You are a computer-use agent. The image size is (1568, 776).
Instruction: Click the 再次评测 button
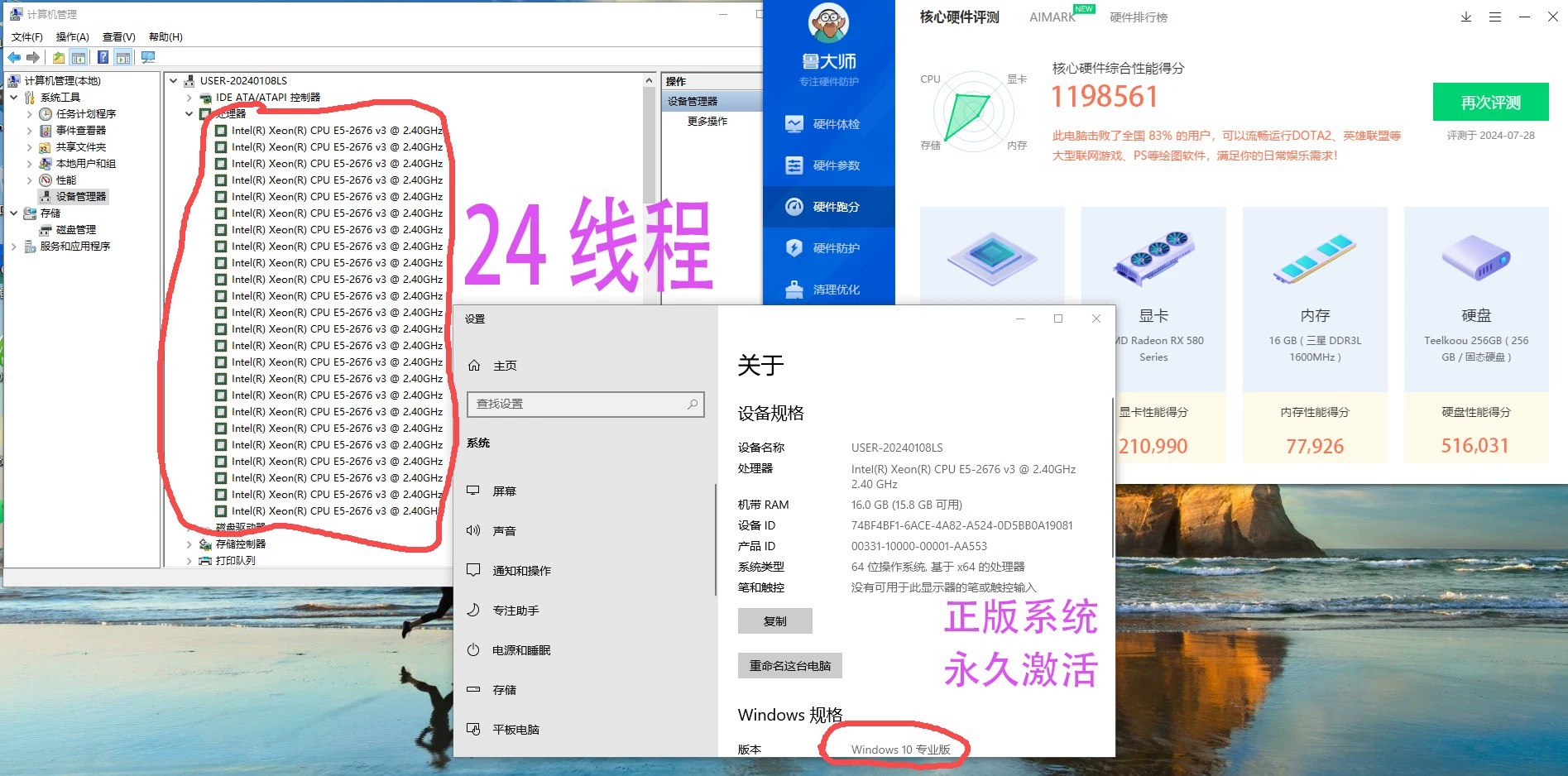click(x=1490, y=102)
